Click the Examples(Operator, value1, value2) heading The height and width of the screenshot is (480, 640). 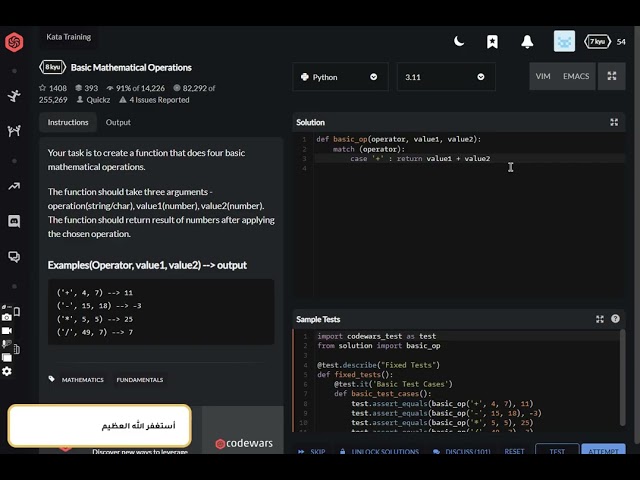147,265
